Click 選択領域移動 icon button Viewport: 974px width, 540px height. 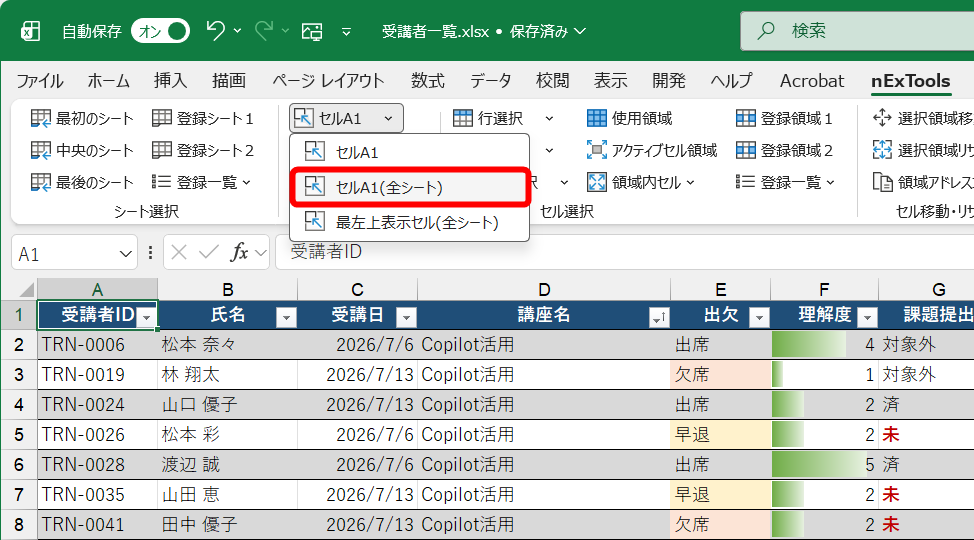tap(882, 117)
